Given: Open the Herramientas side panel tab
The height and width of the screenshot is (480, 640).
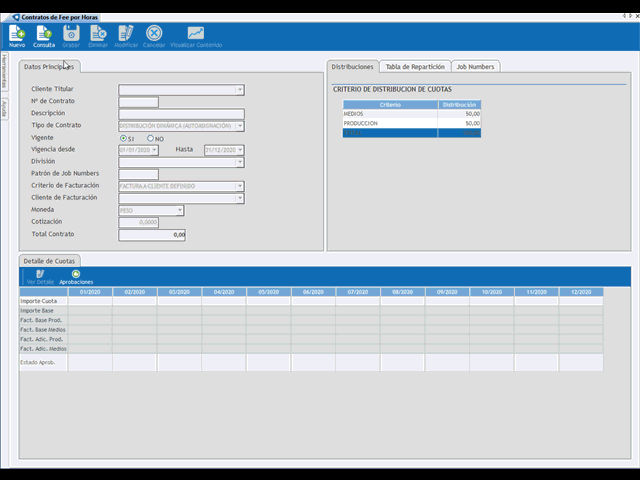Looking at the screenshot, I should coord(4,74).
